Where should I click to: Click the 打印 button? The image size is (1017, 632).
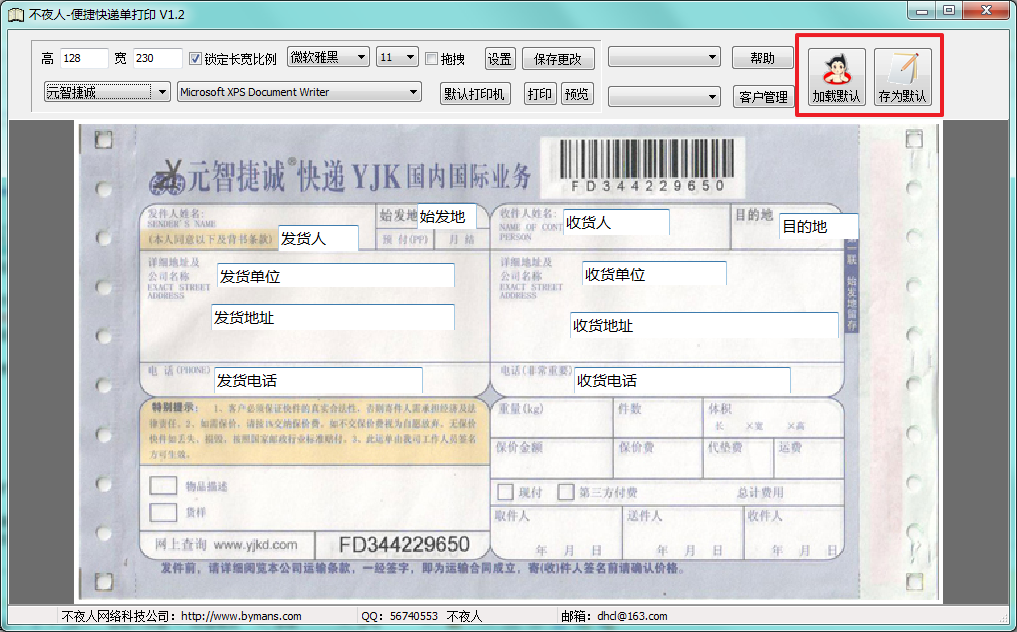(x=540, y=94)
